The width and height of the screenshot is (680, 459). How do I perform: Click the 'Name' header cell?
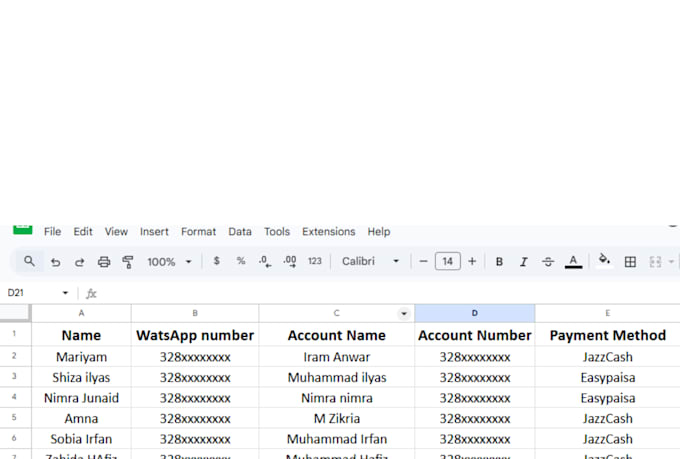coord(81,335)
